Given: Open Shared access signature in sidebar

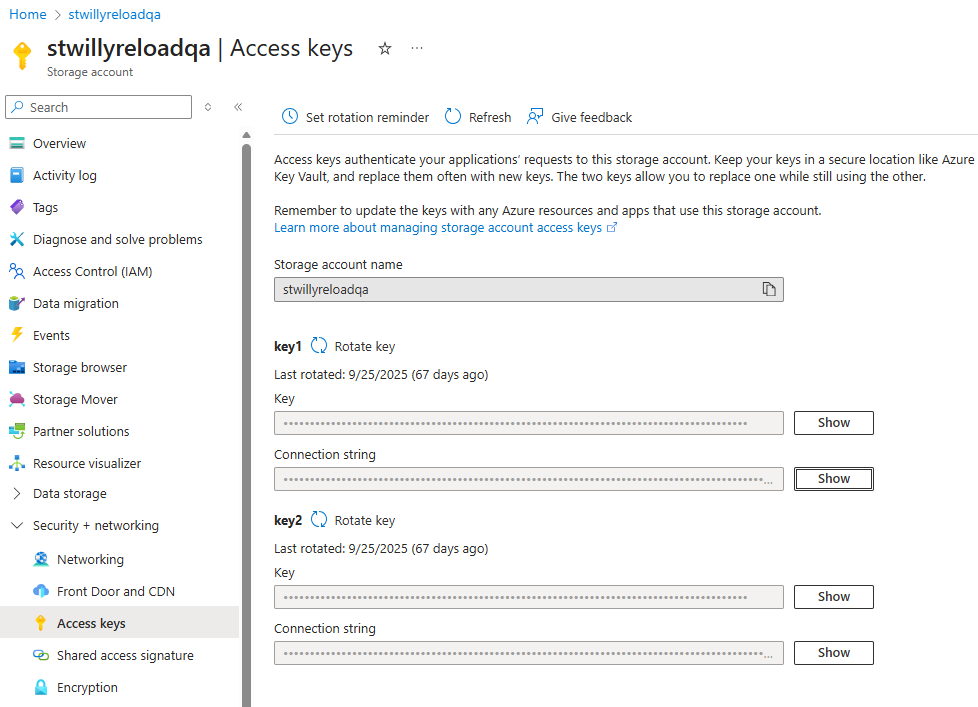Looking at the screenshot, I should (125, 656).
